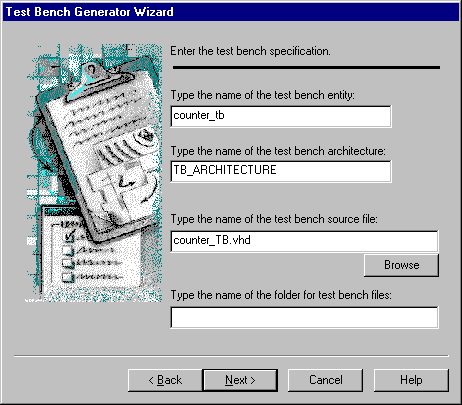Viewport: 462px width, 405px height.
Task: Select the TB_ARCHITECTURE architecture name field
Action: [x=281, y=171]
